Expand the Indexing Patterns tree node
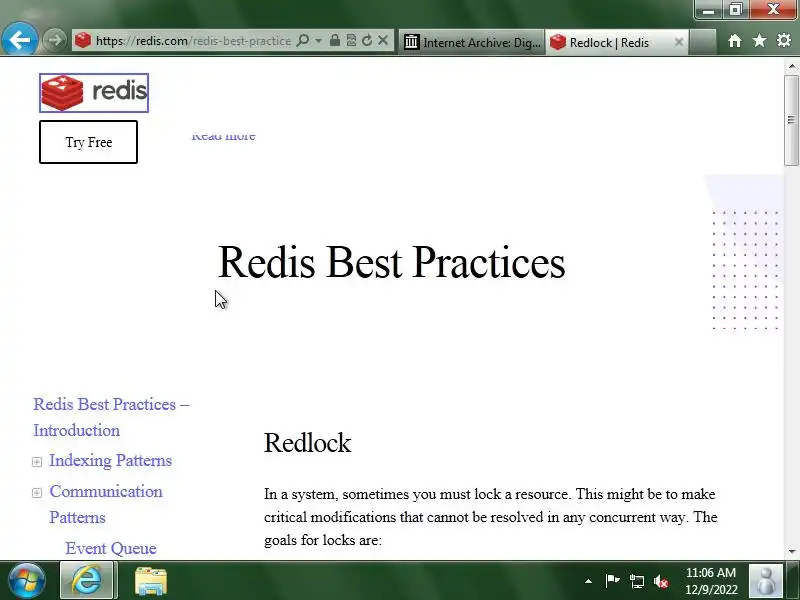This screenshot has height=600, width=800. point(37,462)
